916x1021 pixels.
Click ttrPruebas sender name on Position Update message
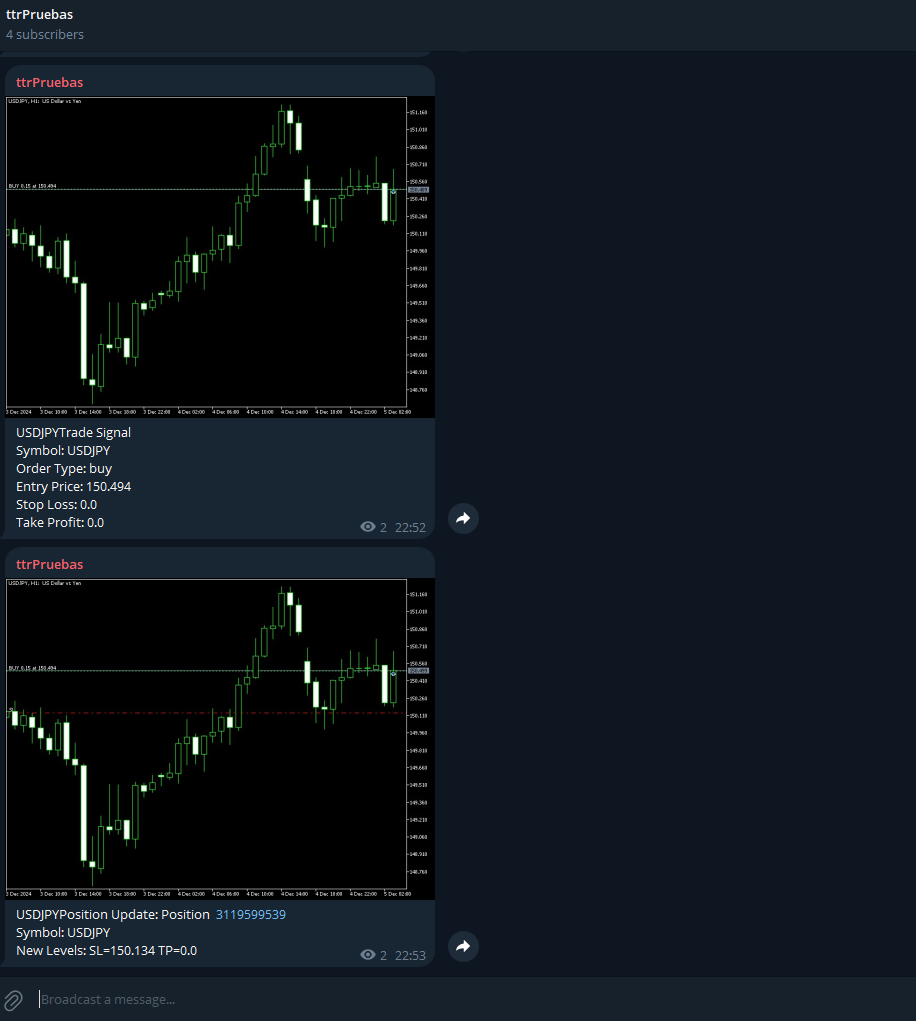coord(49,565)
